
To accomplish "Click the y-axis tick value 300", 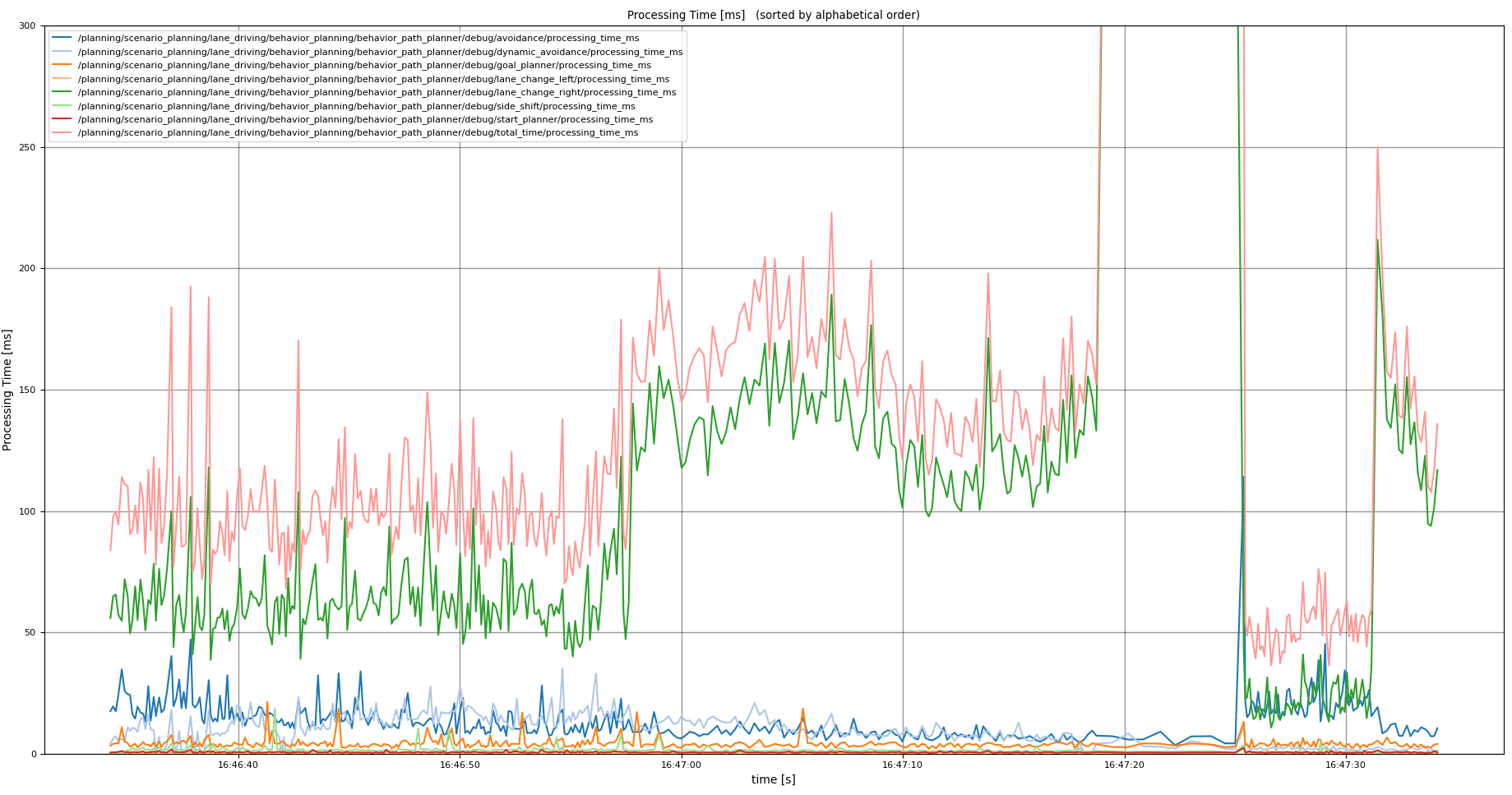I will 28,26.
